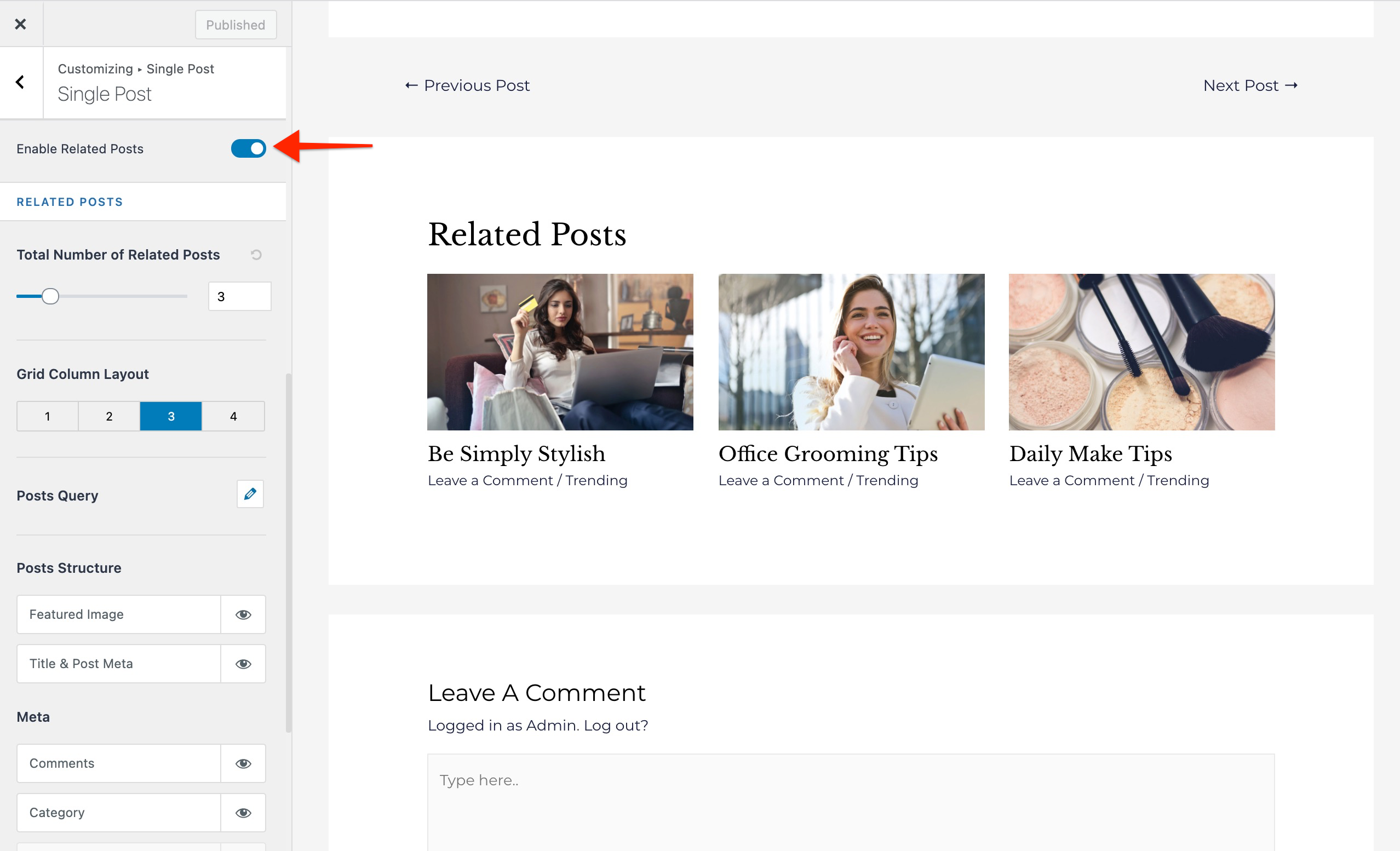The image size is (1400, 851).
Task: Open the Previous Post link
Action: [x=467, y=85]
